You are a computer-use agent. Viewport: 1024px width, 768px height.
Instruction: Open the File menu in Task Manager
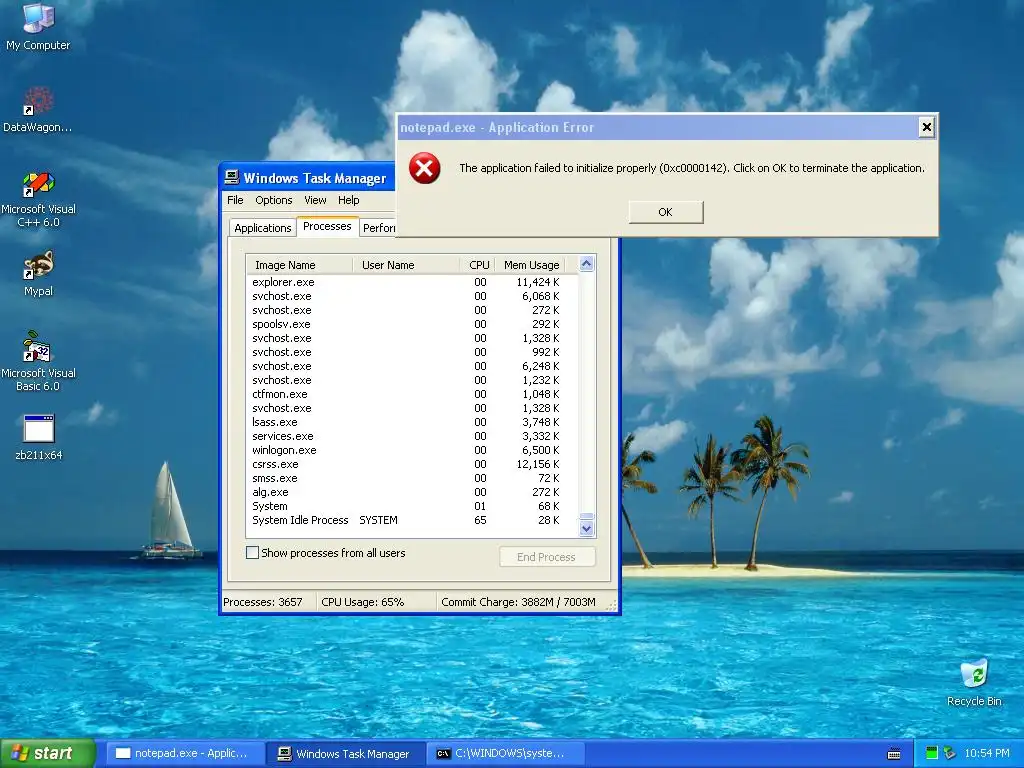235,200
